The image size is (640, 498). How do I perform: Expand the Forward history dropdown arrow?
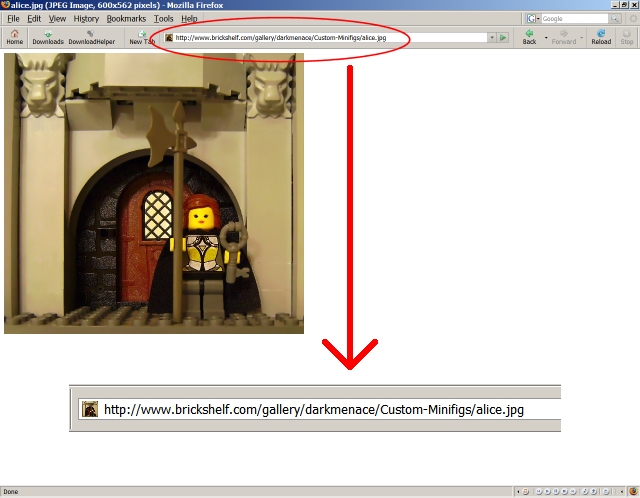(x=582, y=38)
